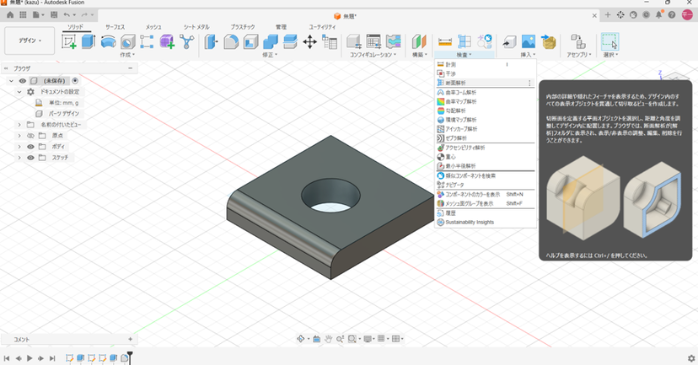Expand the 原点 folder node

point(19,135)
